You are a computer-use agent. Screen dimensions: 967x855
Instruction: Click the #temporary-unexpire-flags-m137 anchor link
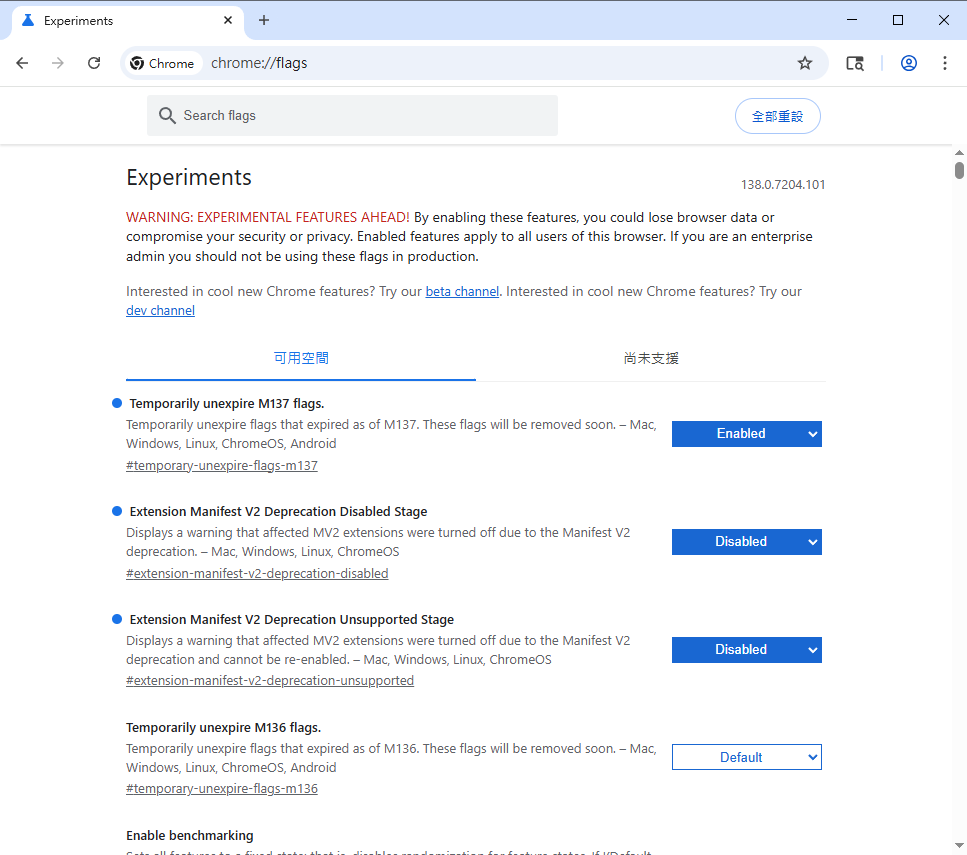(x=222, y=466)
